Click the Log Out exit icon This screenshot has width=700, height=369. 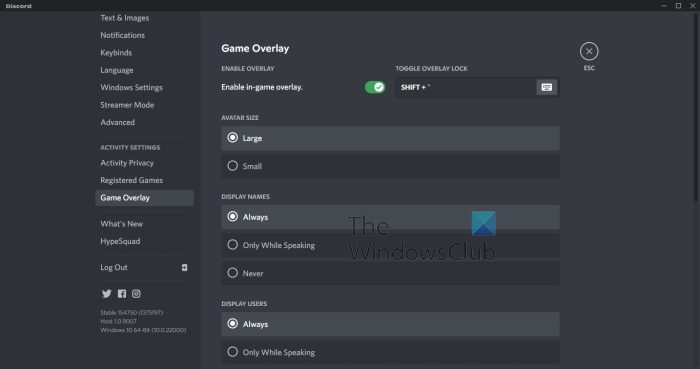coord(184,267)
